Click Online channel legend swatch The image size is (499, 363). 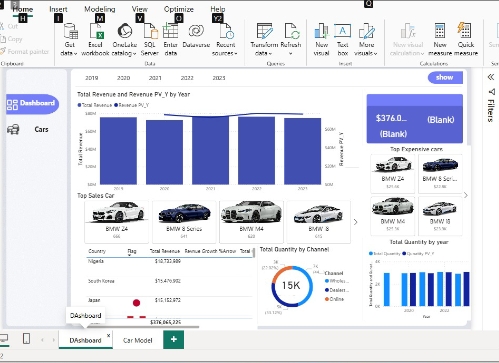327,299
